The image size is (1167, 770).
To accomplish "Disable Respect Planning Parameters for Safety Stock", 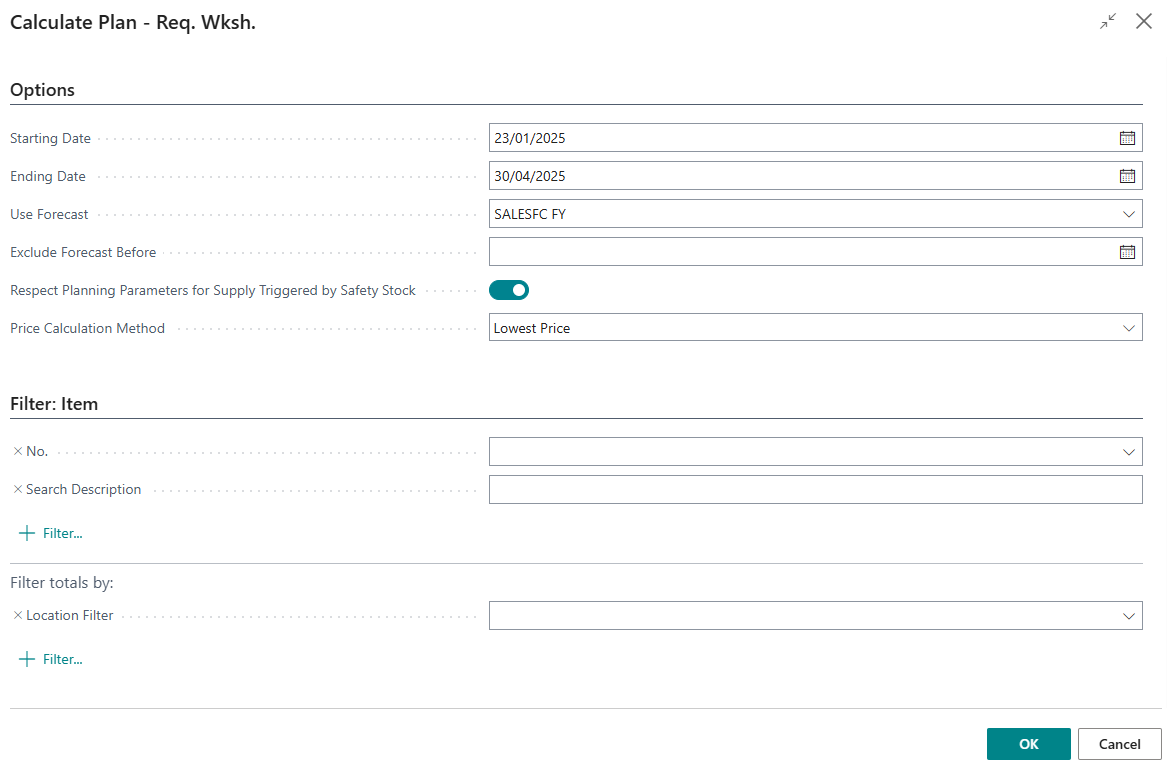I will click(509, 290).
